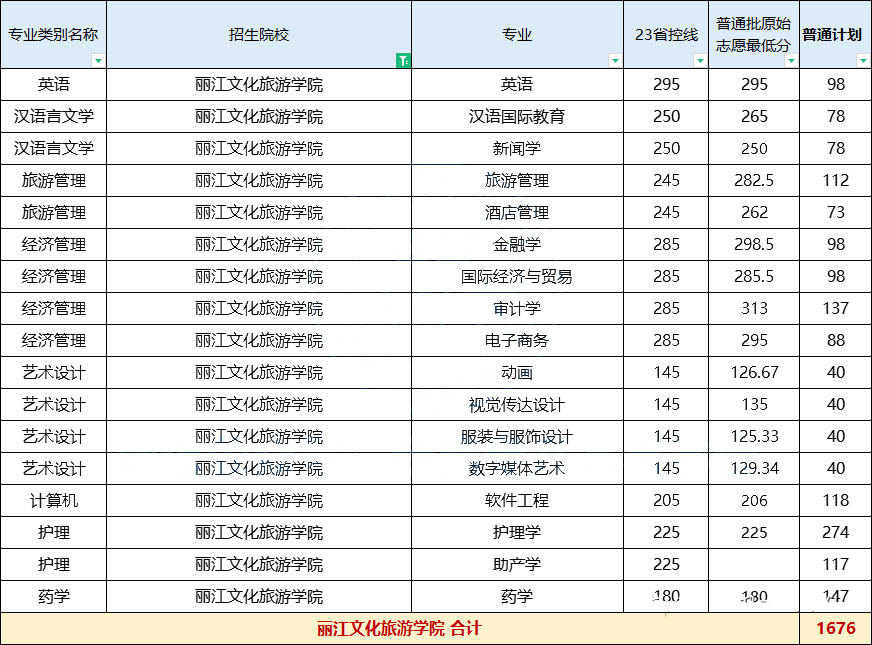Viewport: 872px width, 645px height.
Task: Click the total value 1676
Action: click(x=835, y=629)
